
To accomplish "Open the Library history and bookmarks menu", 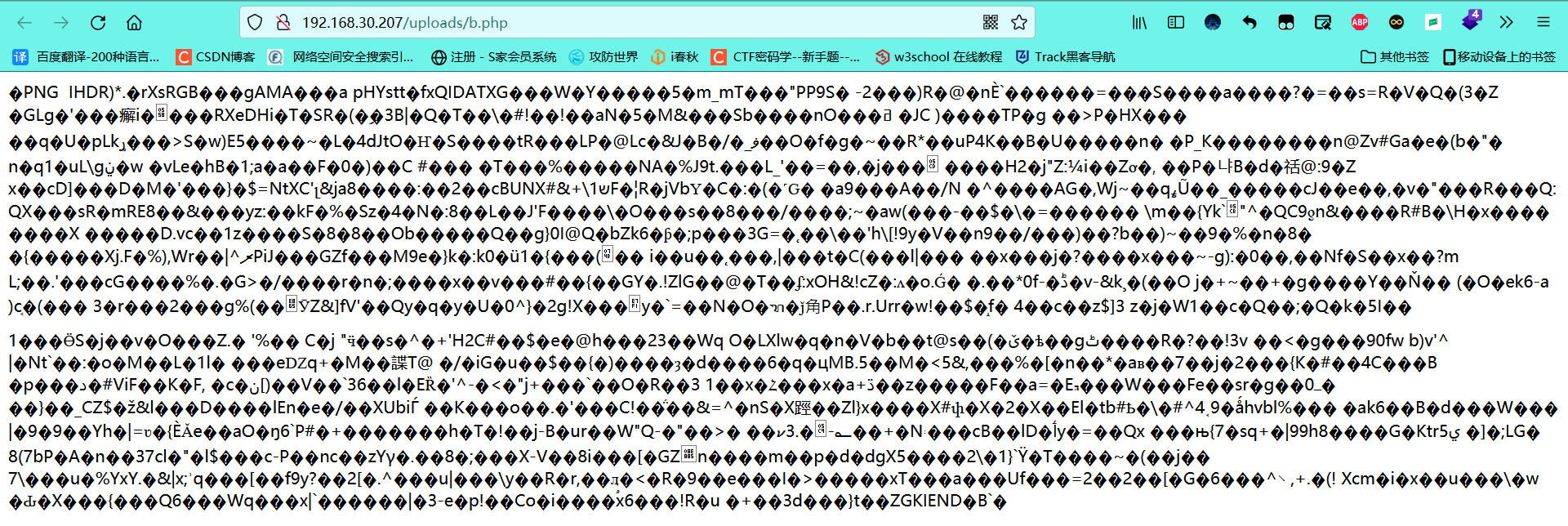I will pos(1139,23).
